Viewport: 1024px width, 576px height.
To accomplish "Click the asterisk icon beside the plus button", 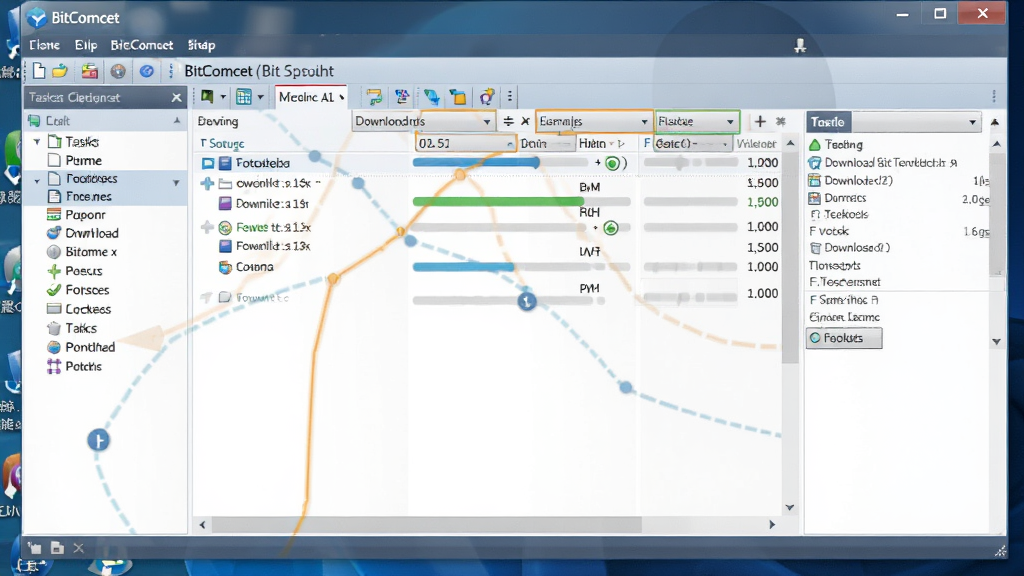I will [x=780, y=121].
